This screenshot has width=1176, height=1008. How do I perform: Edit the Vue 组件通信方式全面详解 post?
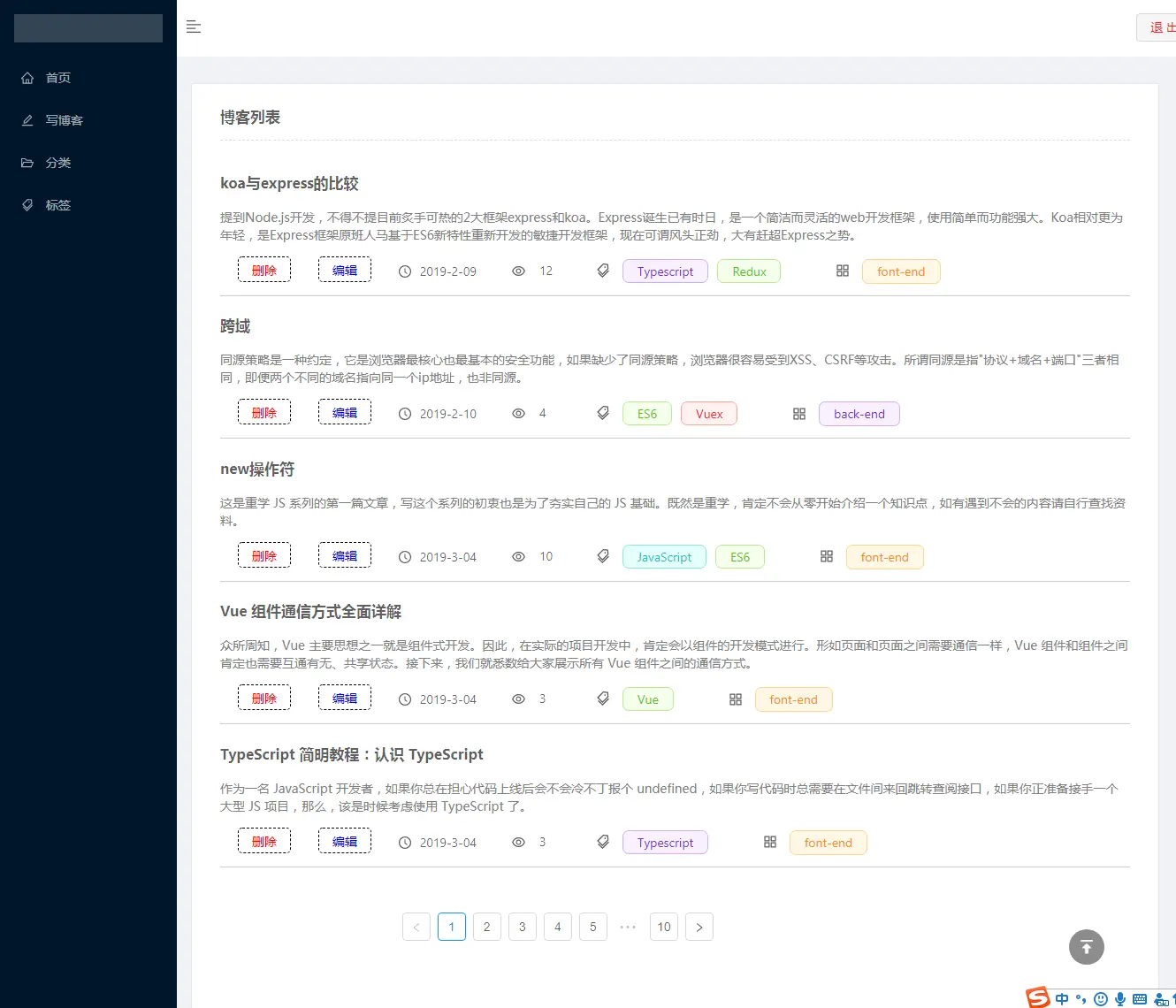tap(345, 698)
